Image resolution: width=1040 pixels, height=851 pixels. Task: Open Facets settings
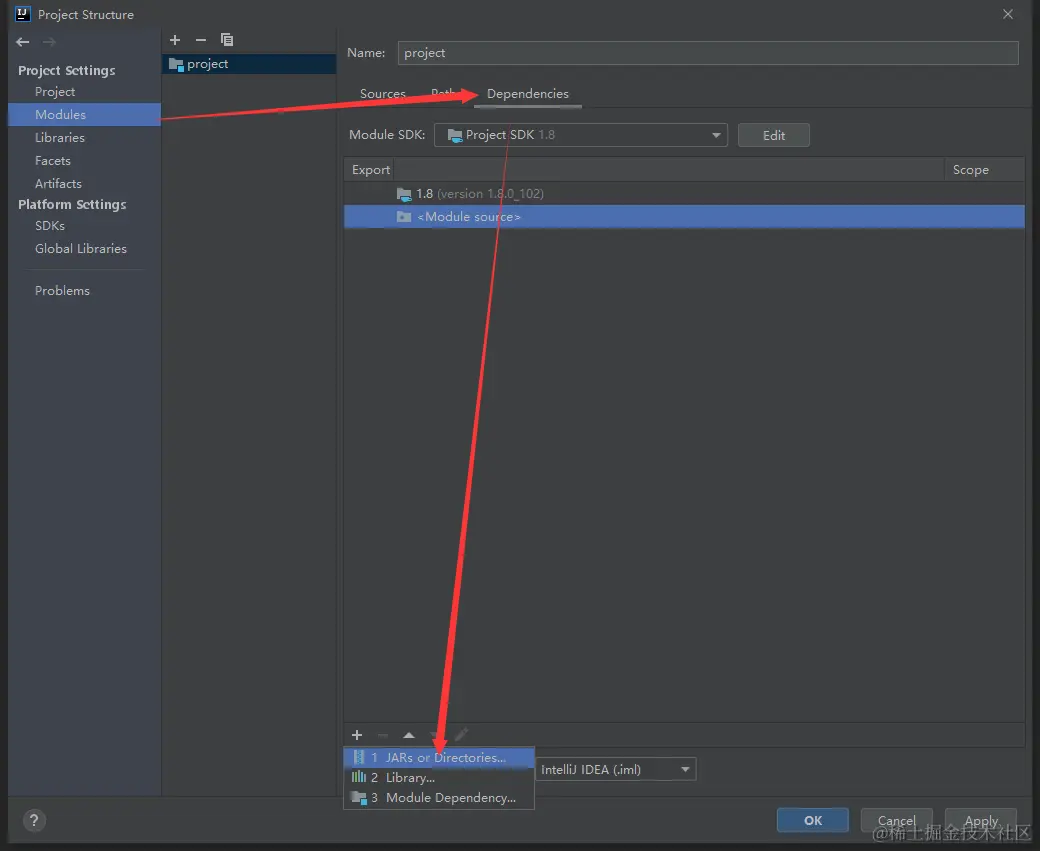point(52,161)
